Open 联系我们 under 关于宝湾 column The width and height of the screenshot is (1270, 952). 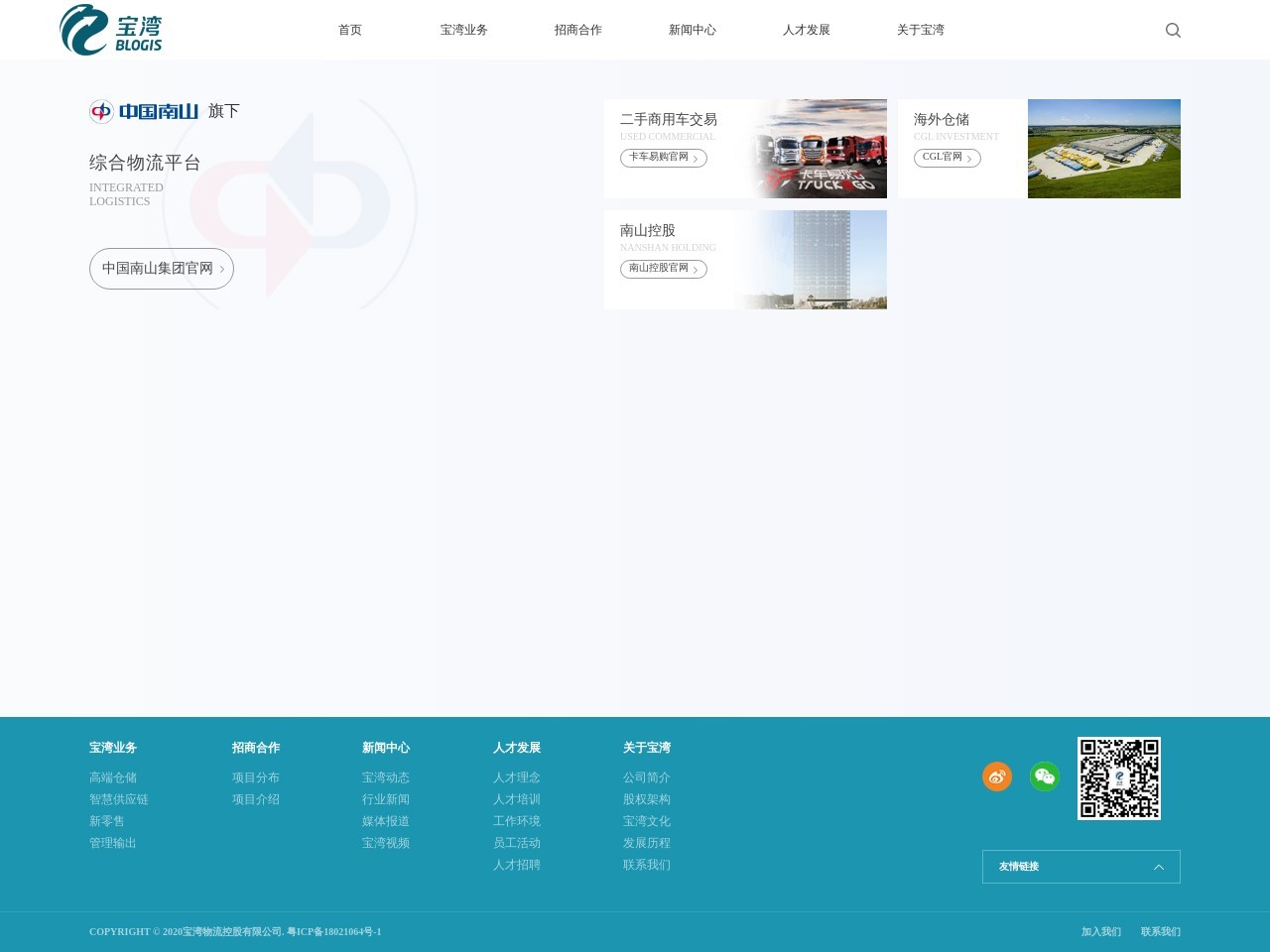[x=647, y=865]
